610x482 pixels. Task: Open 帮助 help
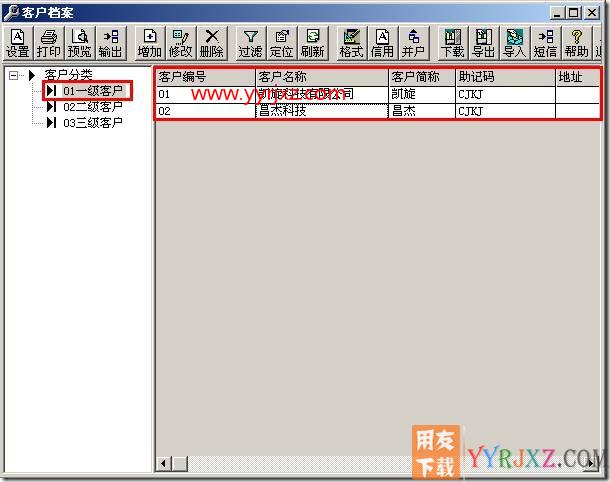(x=577, y=44)
